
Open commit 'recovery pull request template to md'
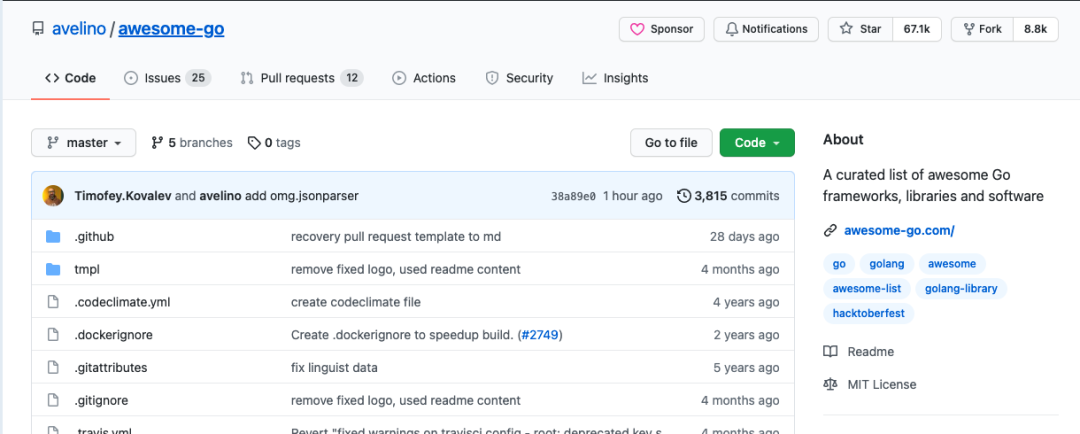396,237
